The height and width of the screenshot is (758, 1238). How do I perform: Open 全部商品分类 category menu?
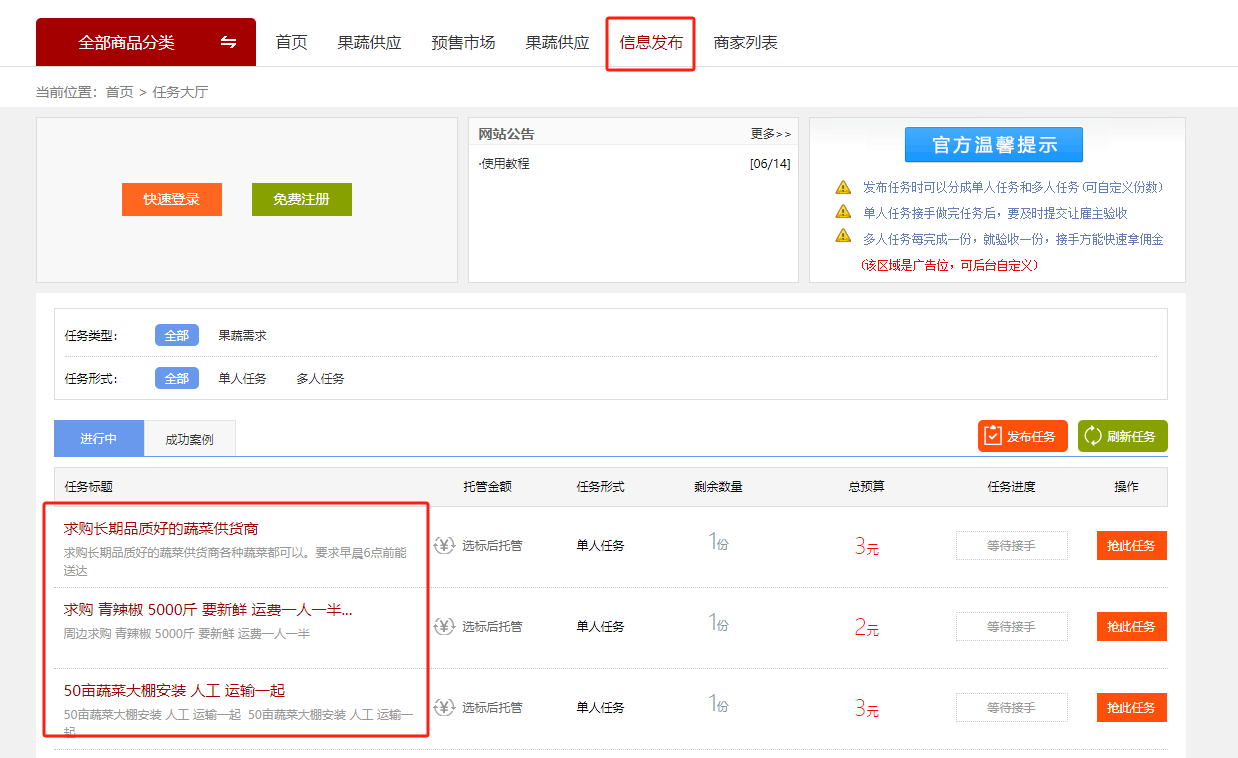point(146,42)
